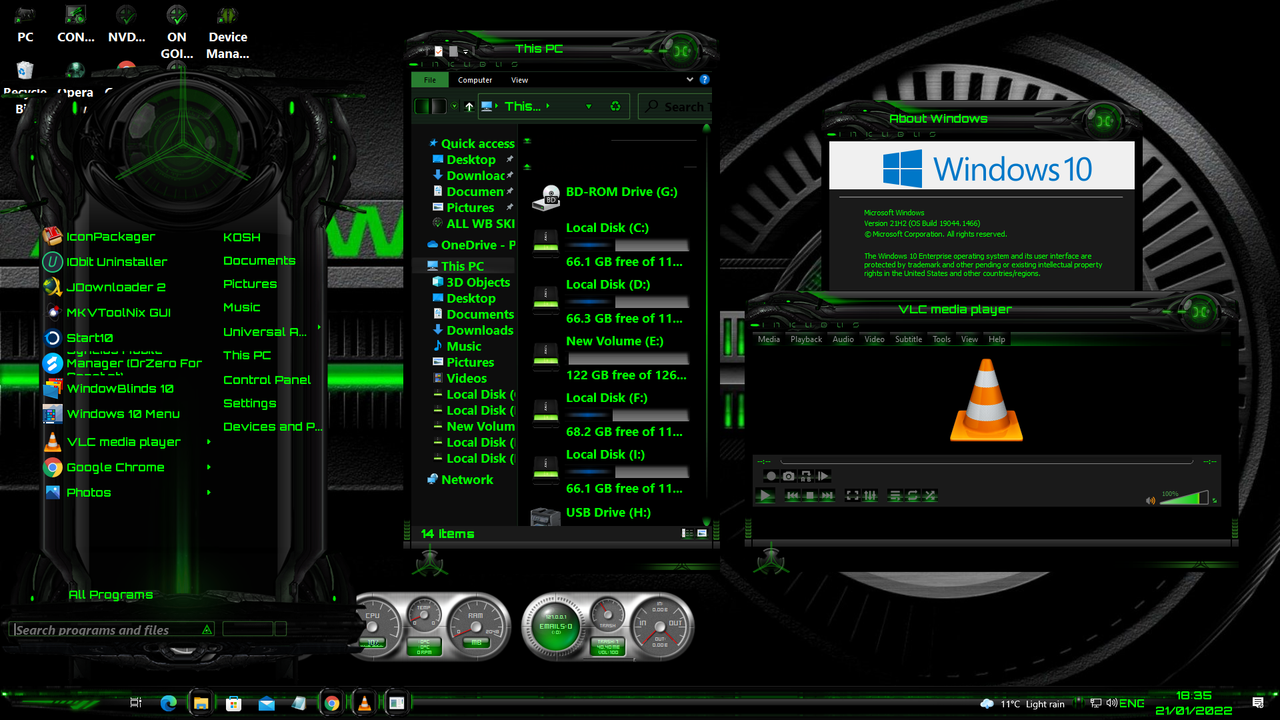
Task: Open the File tab in This PC
Action: 429,80
